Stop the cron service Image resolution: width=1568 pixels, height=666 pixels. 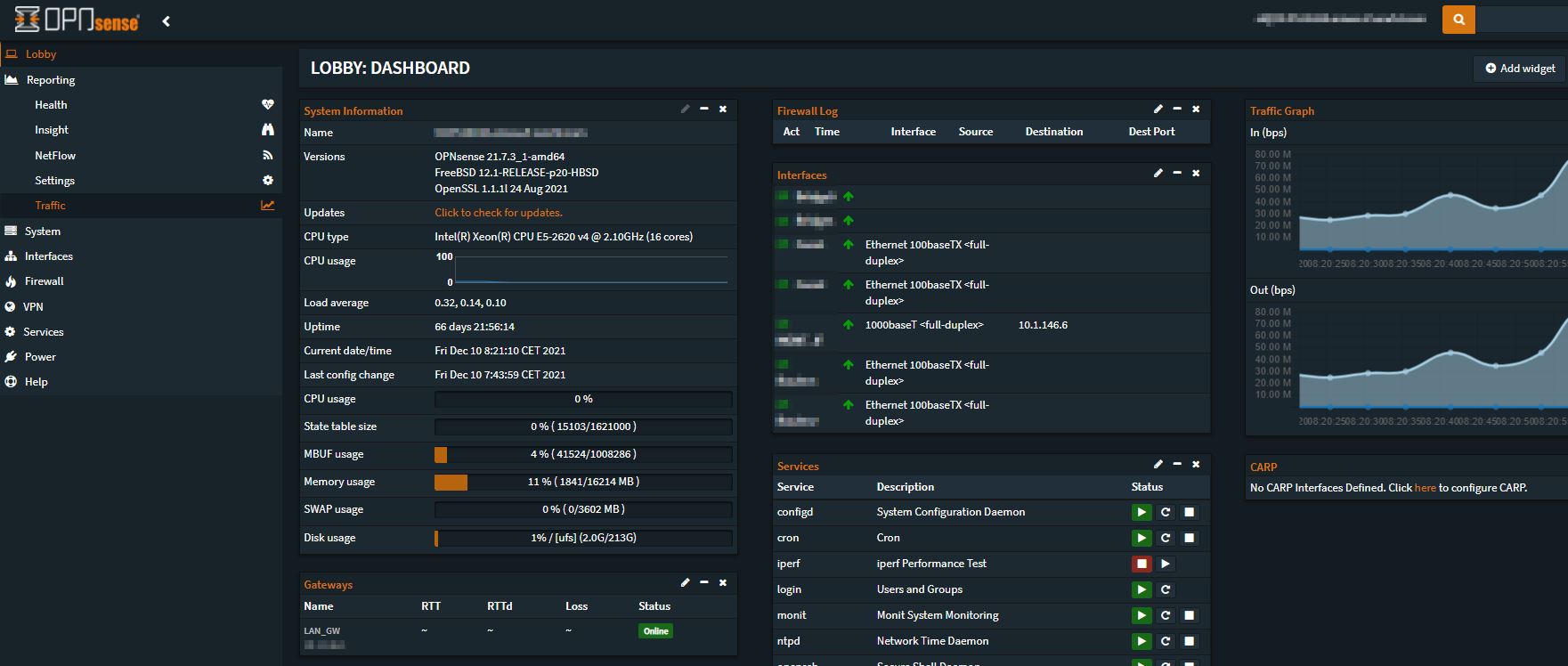tap(1189, 538)
